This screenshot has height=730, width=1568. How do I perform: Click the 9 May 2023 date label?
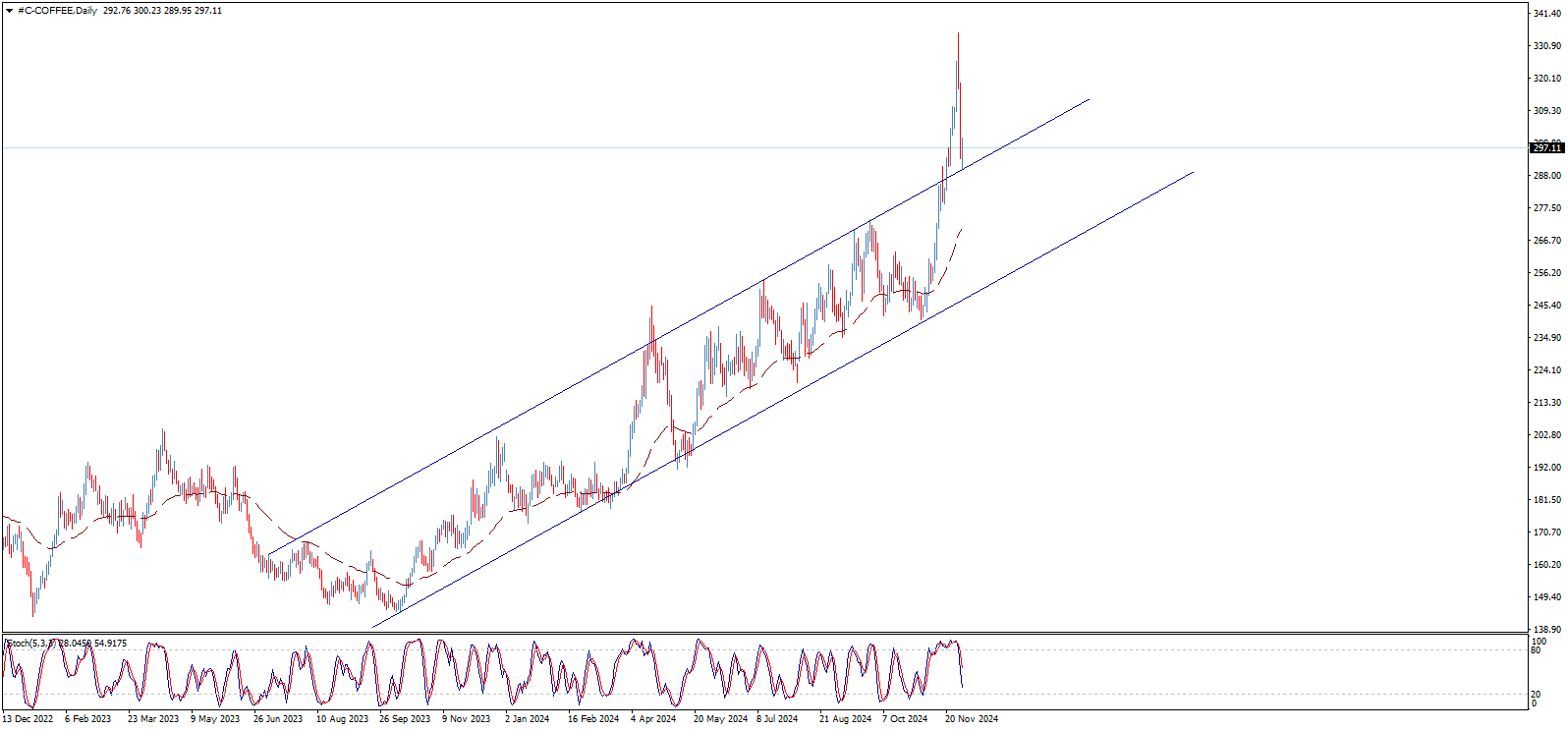point(215,719)
